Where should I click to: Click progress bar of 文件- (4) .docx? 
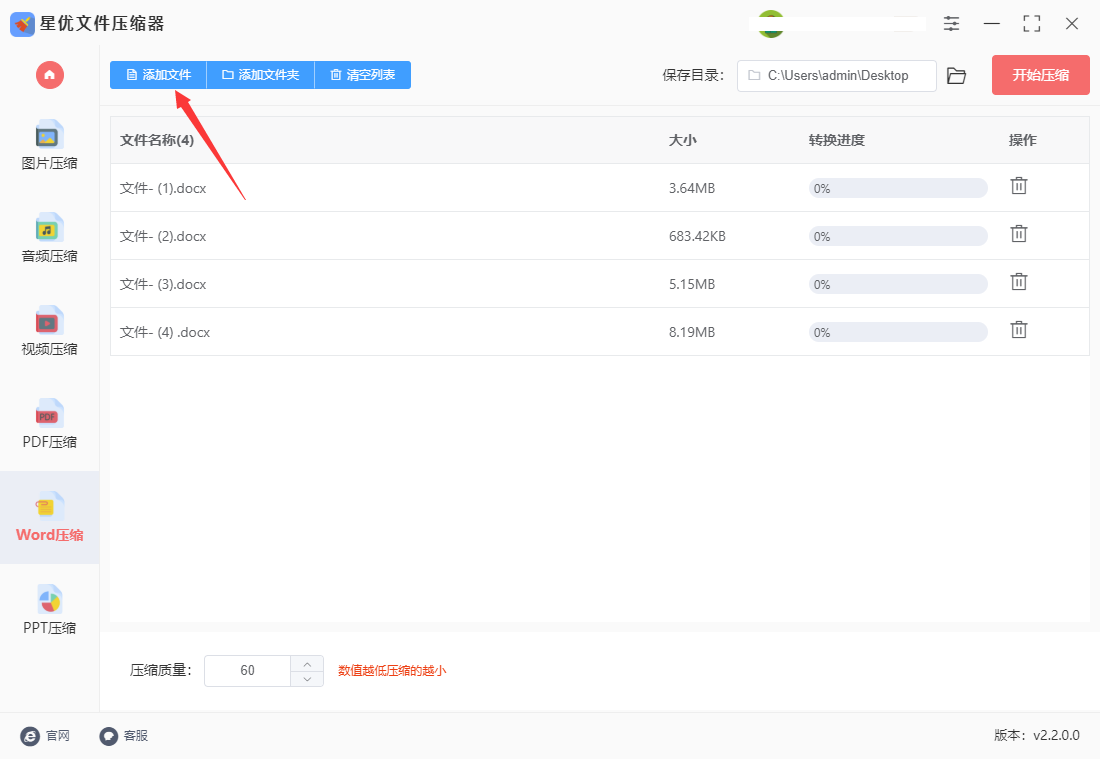[x=898, y=332]
